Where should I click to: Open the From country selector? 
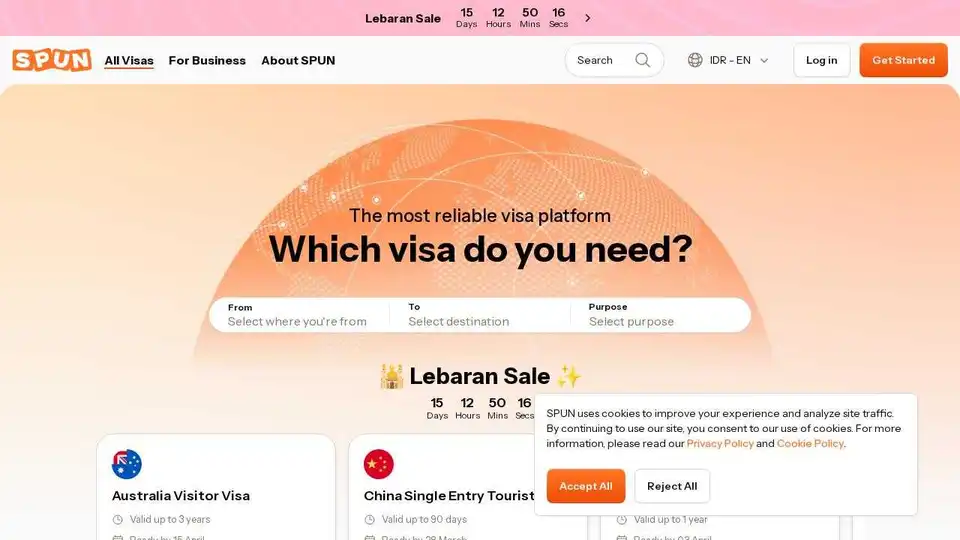click(299, 315)
